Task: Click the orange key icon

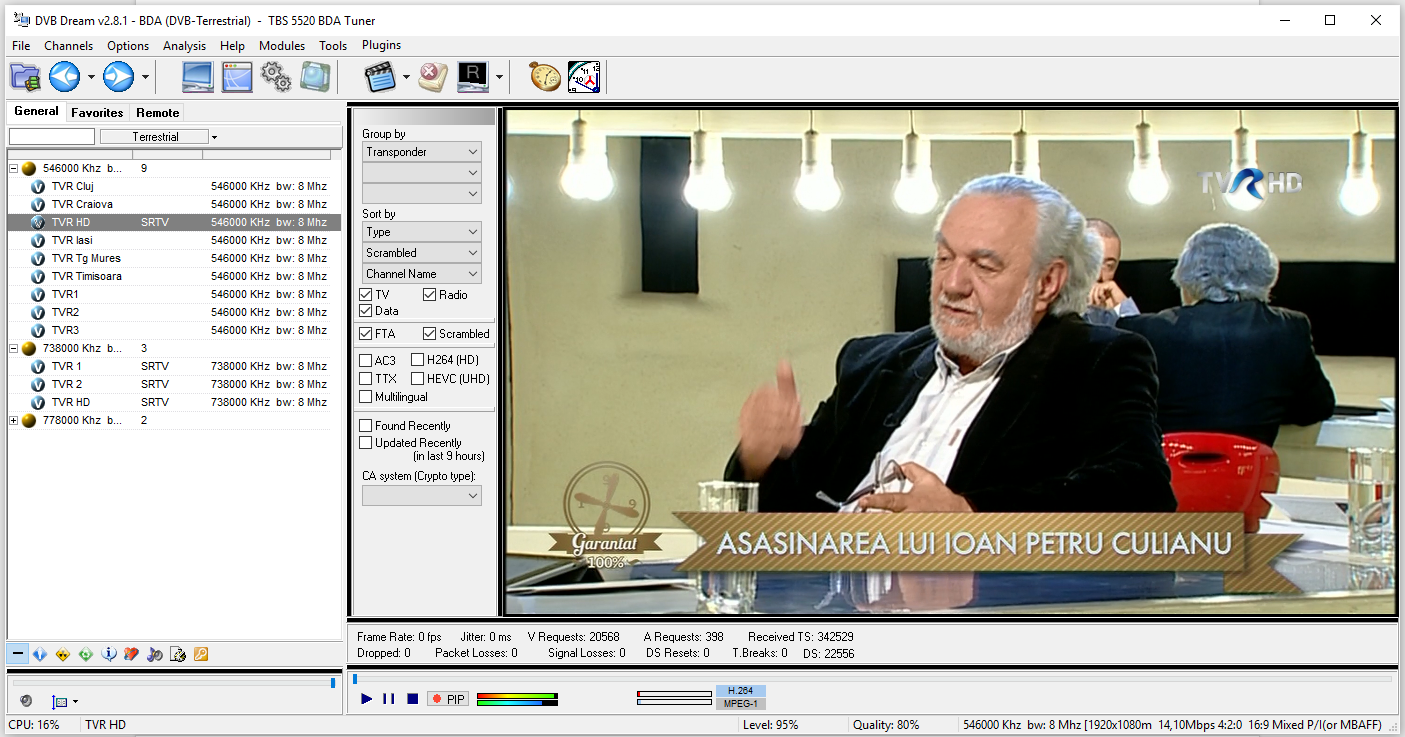Action: [201, 654]
